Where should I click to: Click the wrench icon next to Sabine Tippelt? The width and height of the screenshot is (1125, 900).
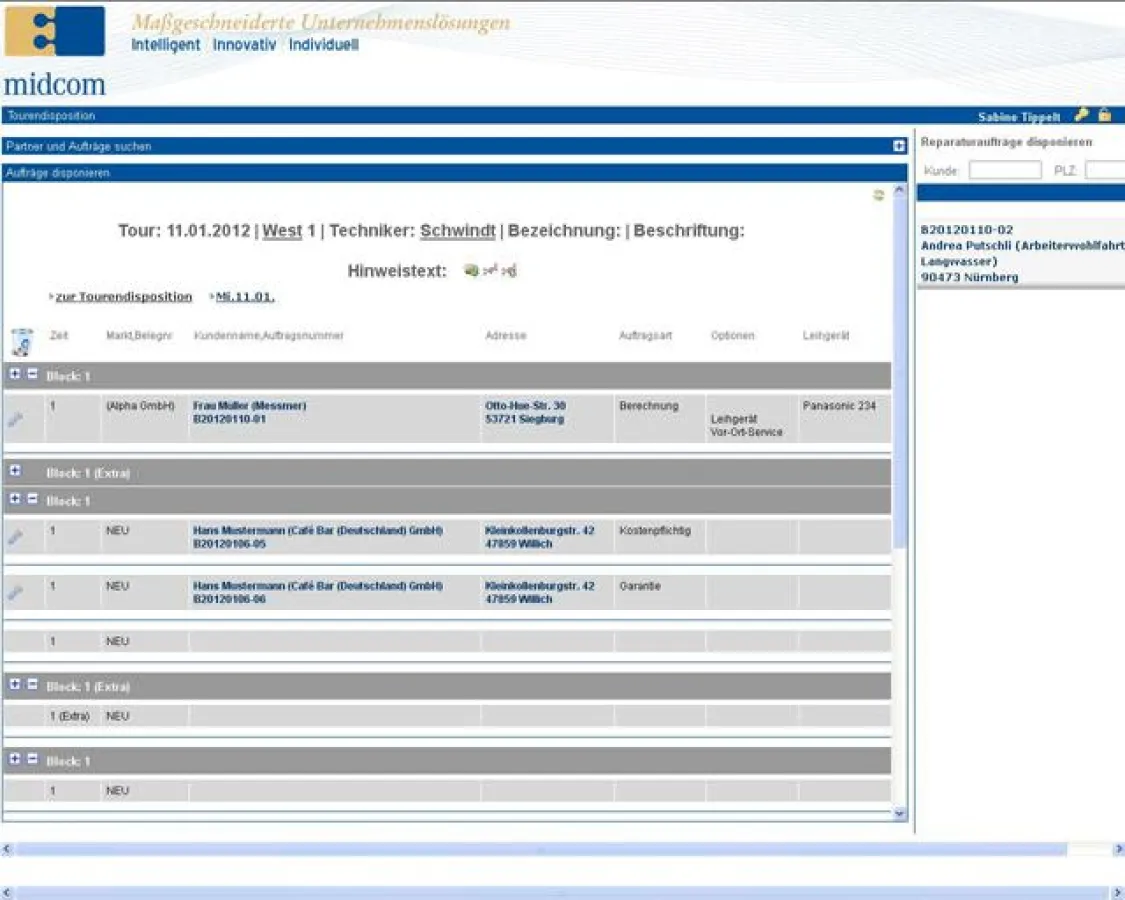point(1080,116)
